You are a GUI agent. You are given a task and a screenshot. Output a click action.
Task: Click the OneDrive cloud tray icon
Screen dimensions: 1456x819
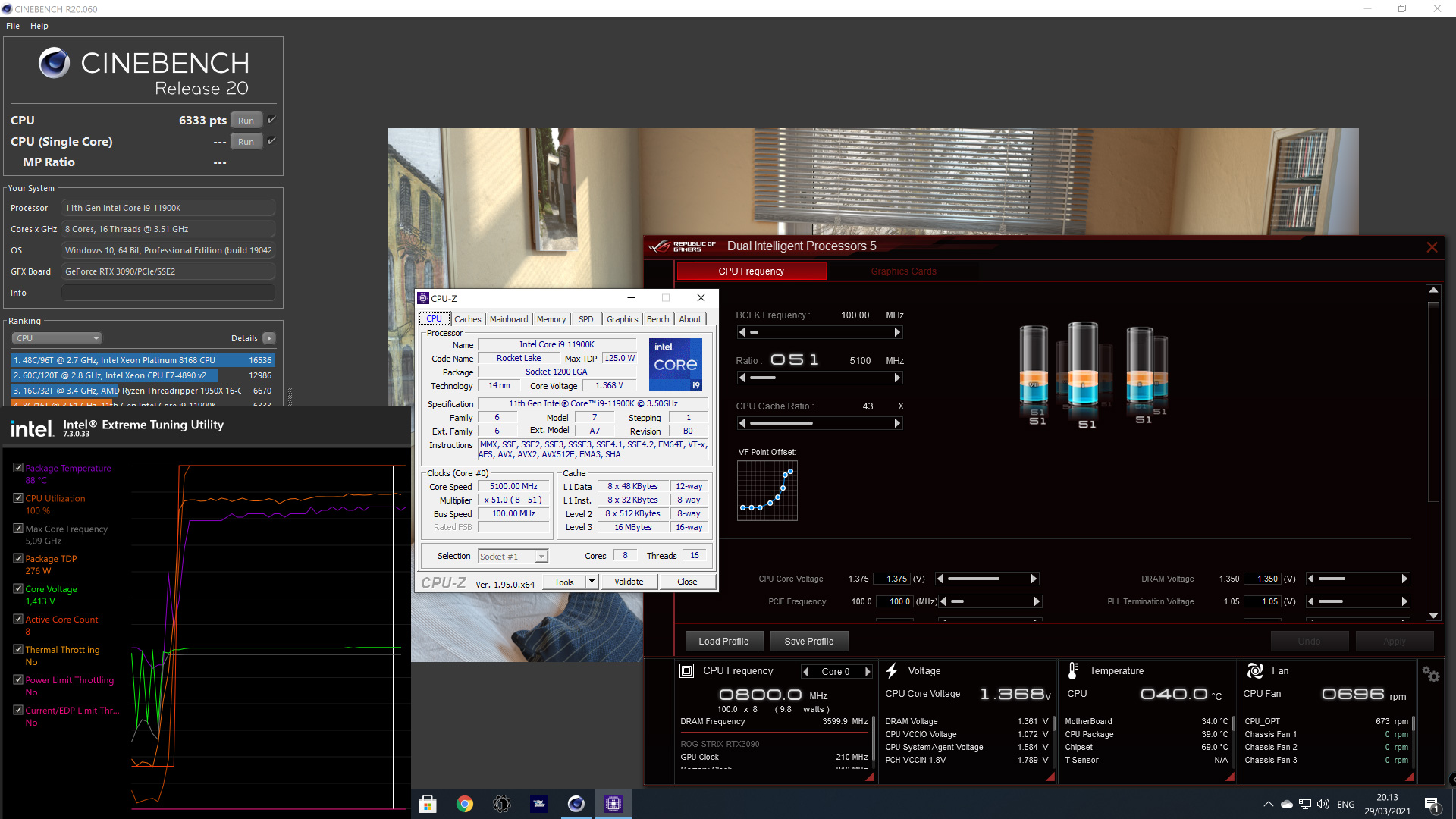coord(1287,804)
